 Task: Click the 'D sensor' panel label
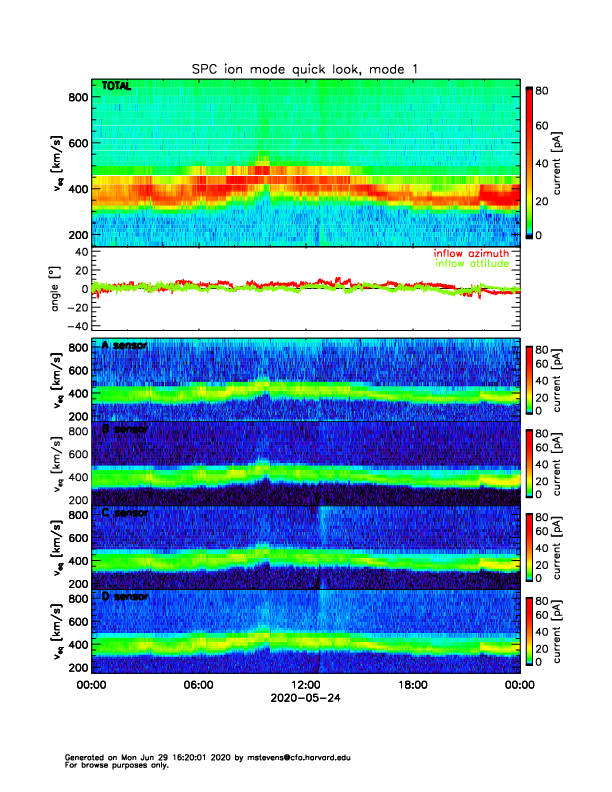(x=124, y=597)
